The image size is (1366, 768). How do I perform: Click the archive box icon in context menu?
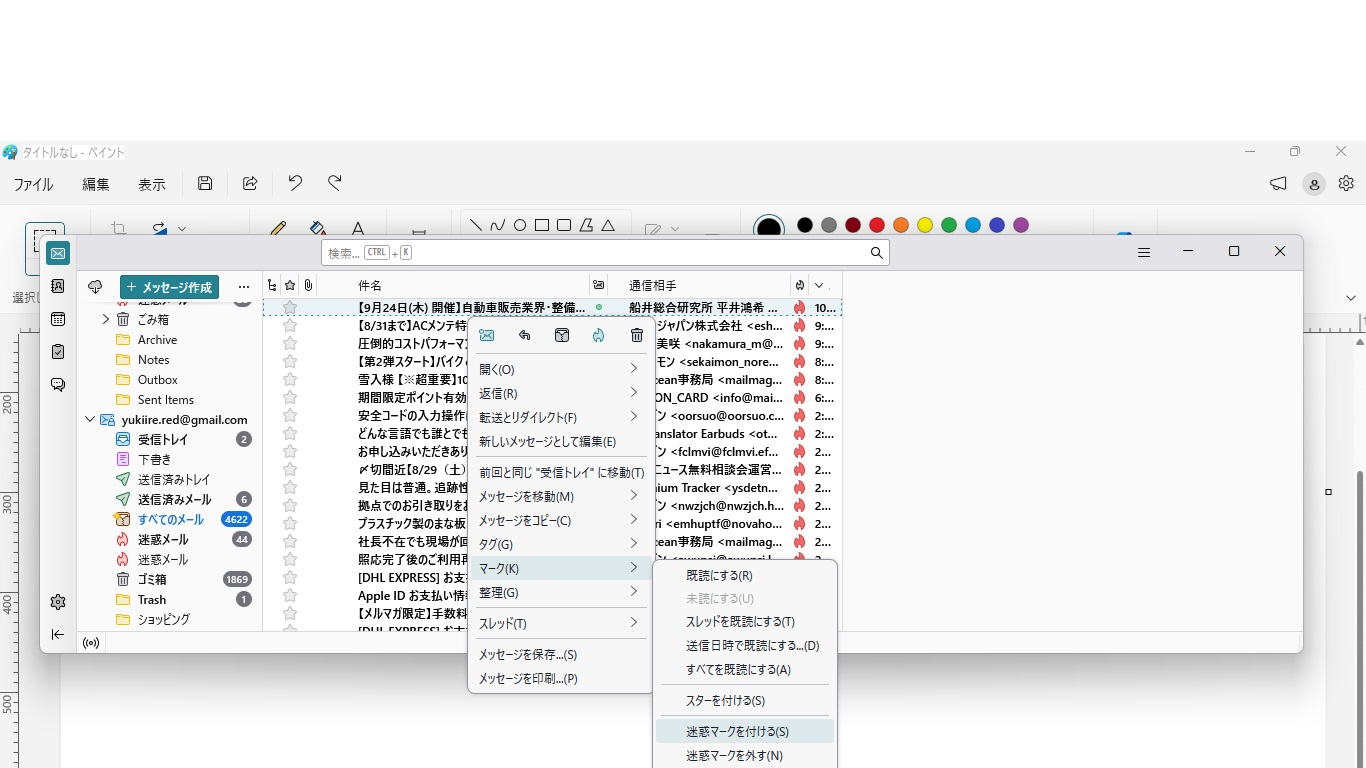coord(562,335)
